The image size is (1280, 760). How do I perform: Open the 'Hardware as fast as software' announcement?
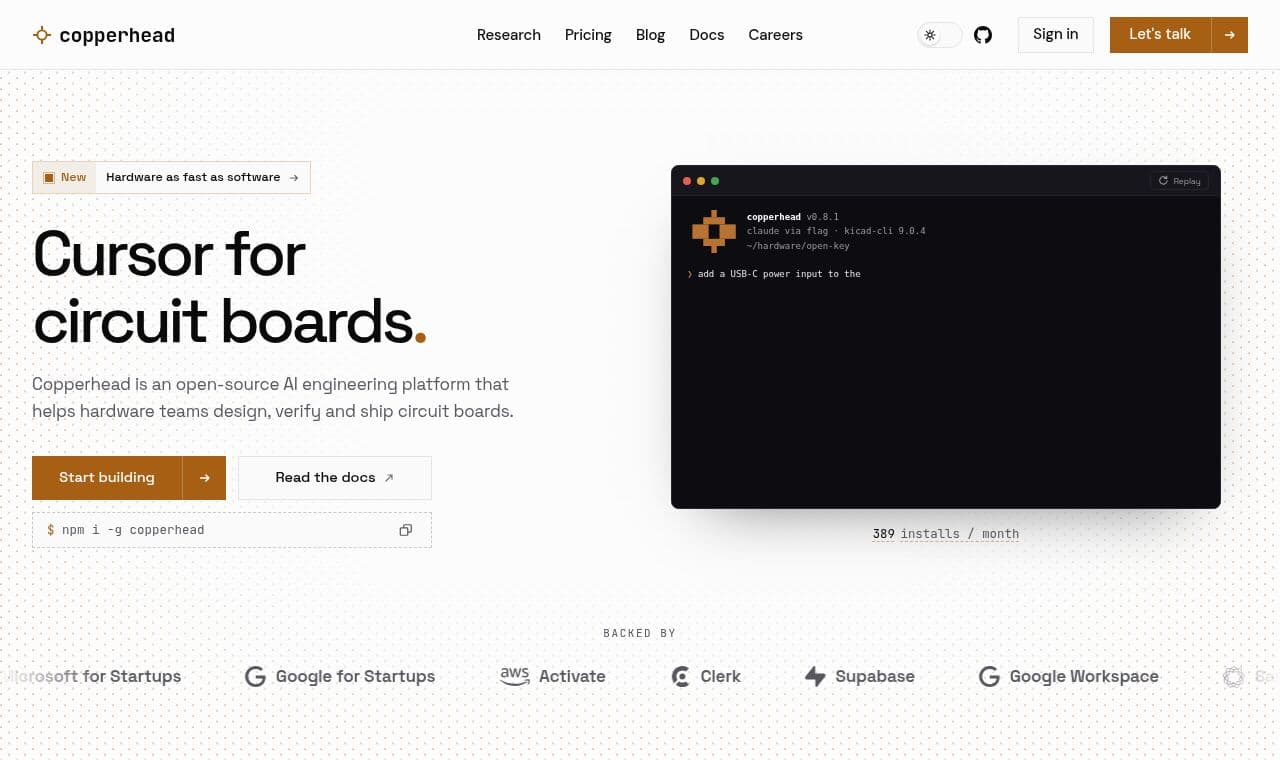pos(202,177)
